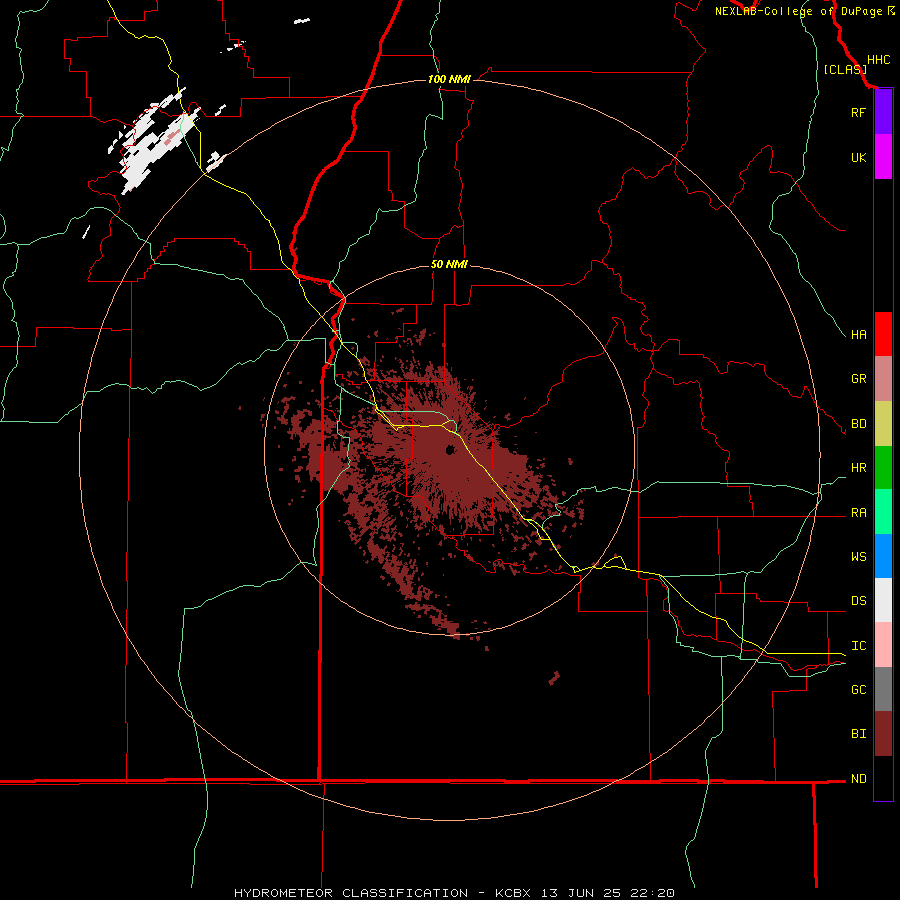900x900 pixels.
Task: Click the pink graupel patch inside the white echo
Action: pyautogui.click(x=171, y=137)
